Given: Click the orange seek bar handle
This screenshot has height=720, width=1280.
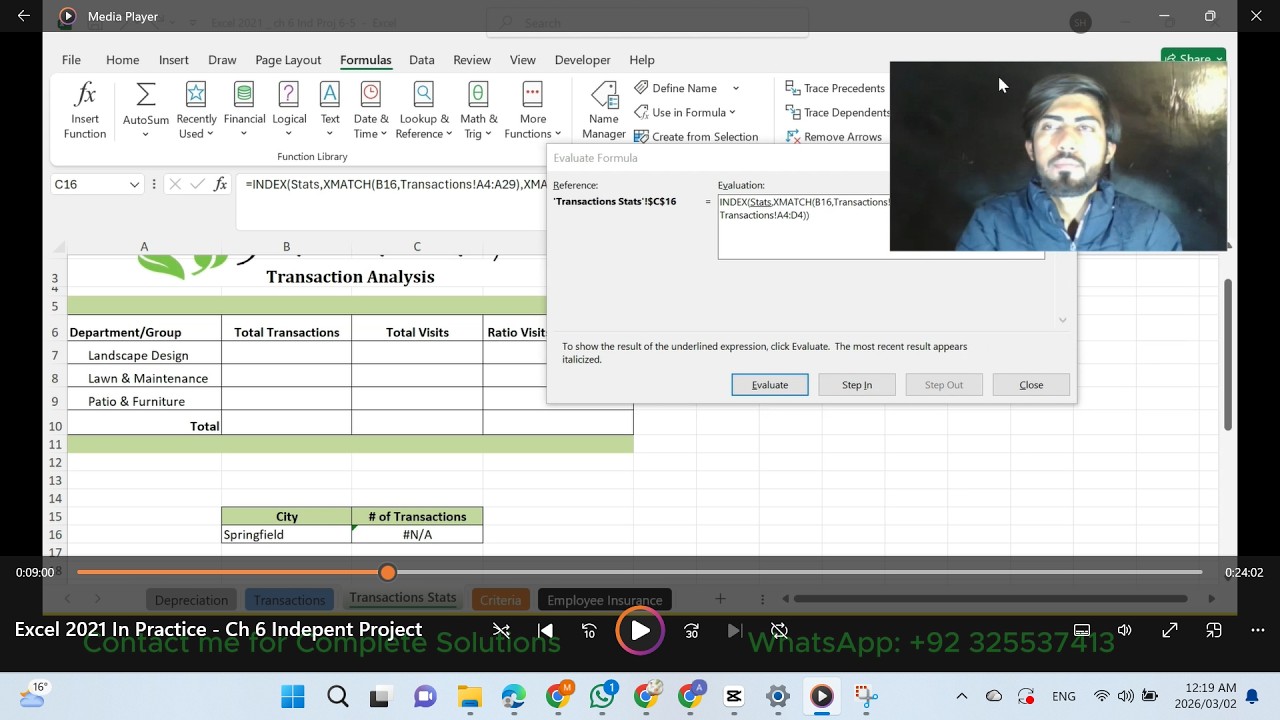Looking at the screenshot, I should pyautogui.click(x=388, y=572).
